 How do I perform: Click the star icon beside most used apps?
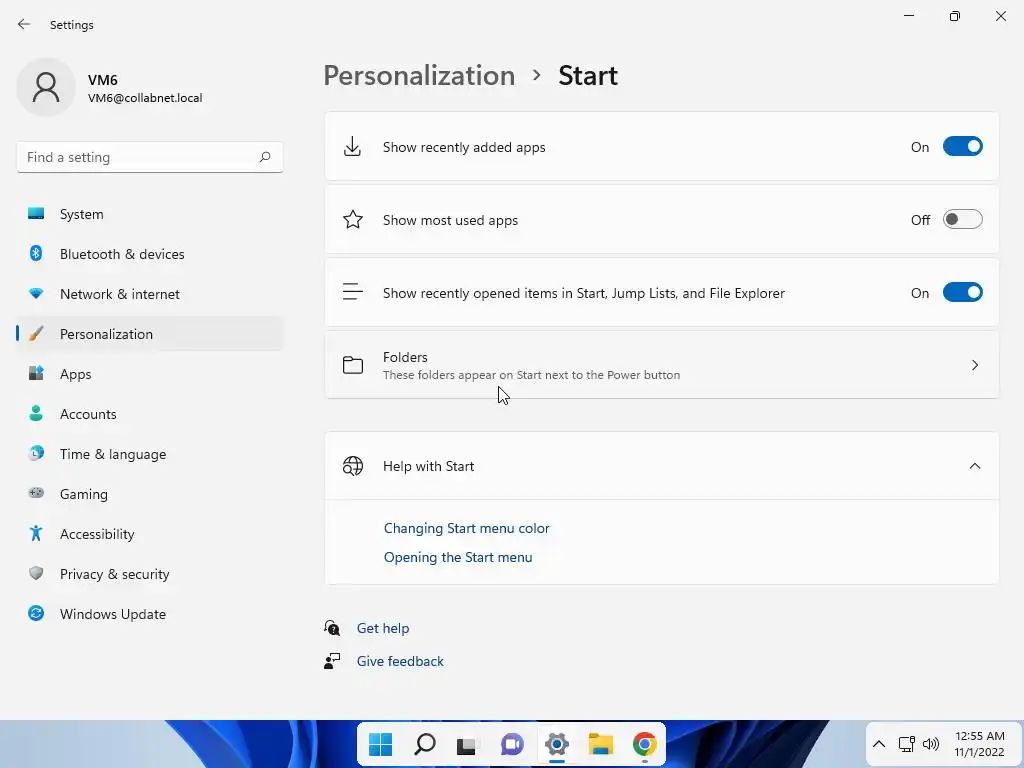[x=353, y=219]
